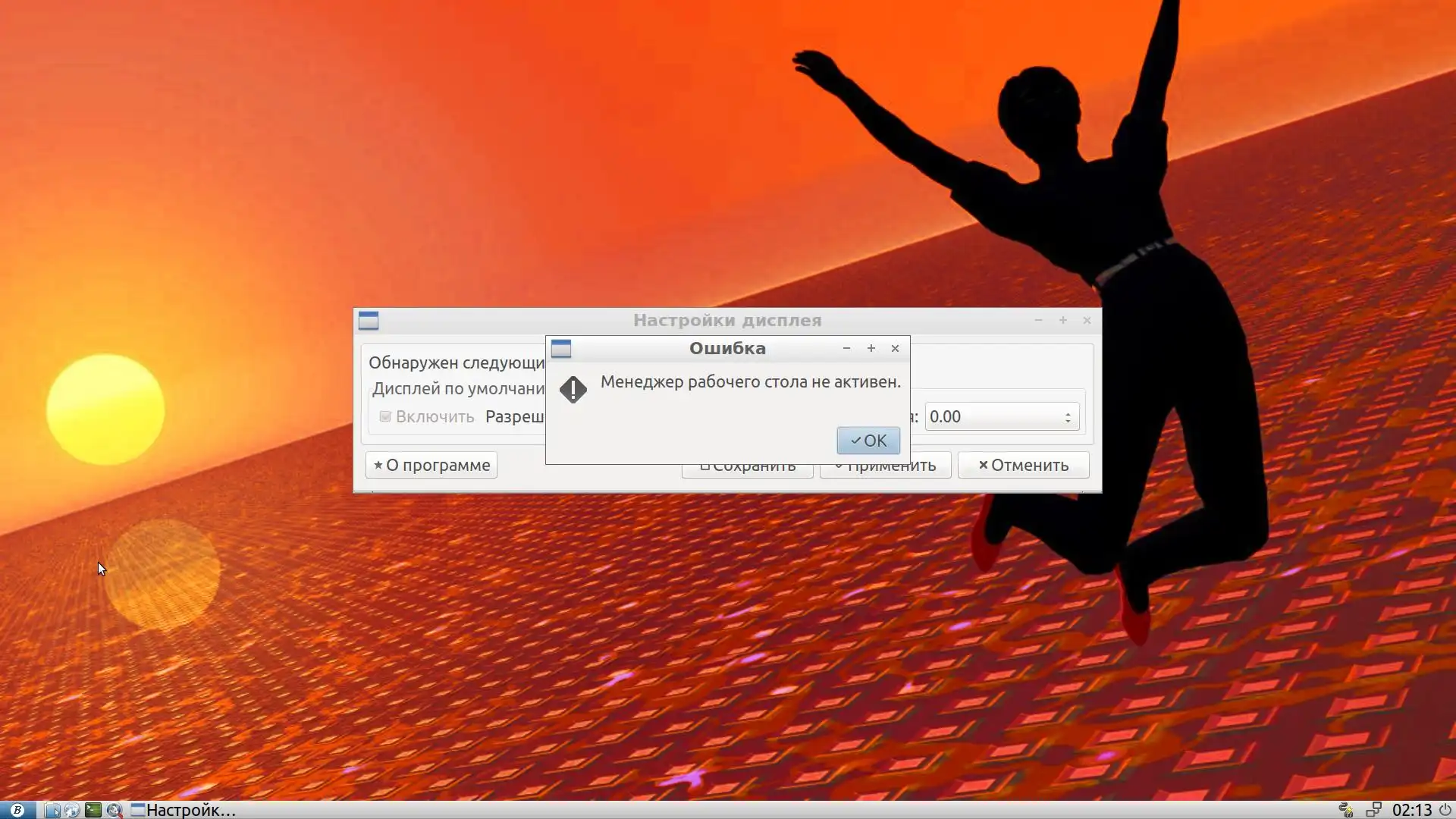This screenshot has height=819, width=1456.
Task: Open the web browser globe icon
Action: pyautogui.click(x=72, y=810)
